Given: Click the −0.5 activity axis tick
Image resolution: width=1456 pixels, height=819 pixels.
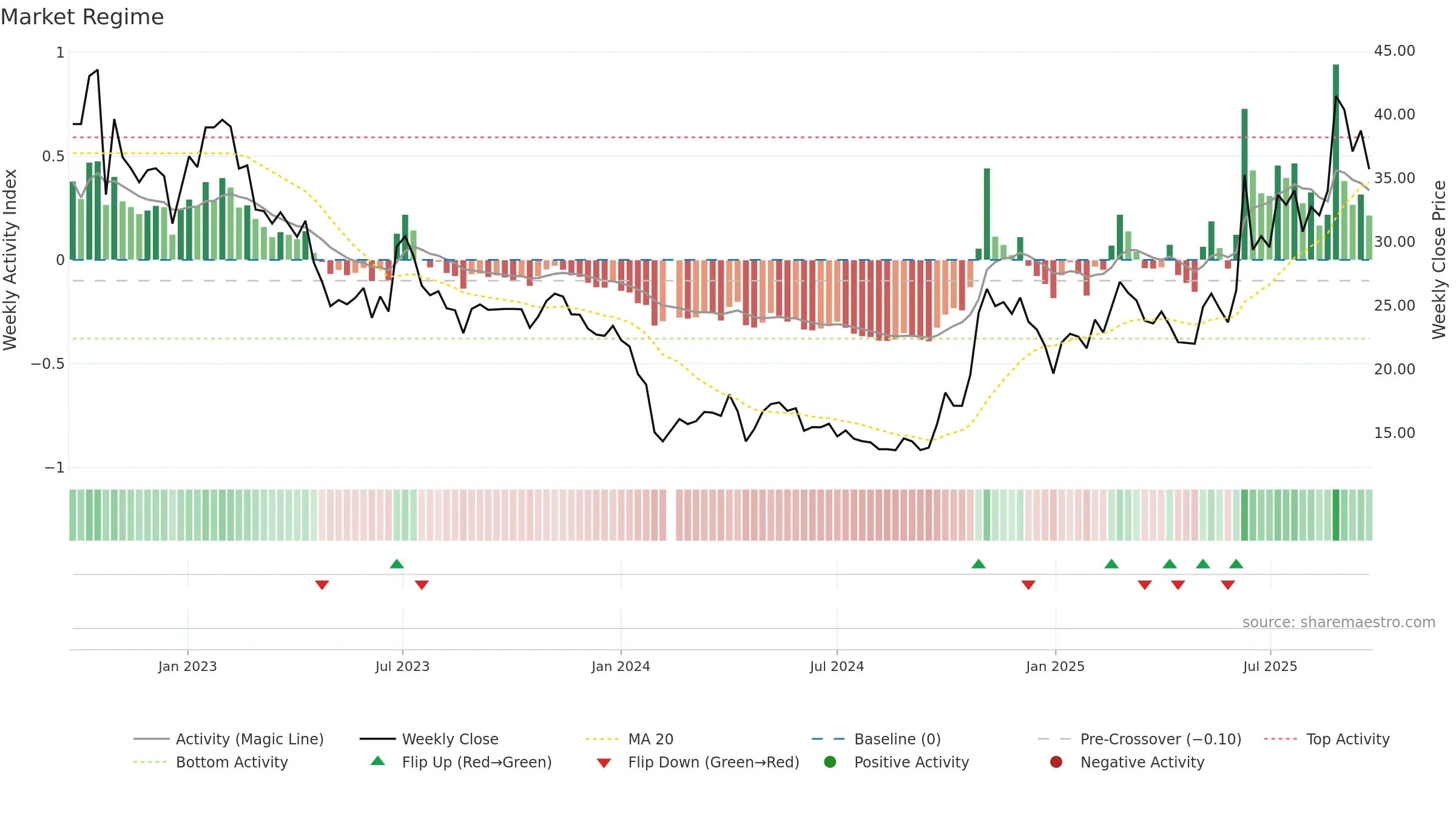Looking at the screenshot, I should (x=47, y=364).
